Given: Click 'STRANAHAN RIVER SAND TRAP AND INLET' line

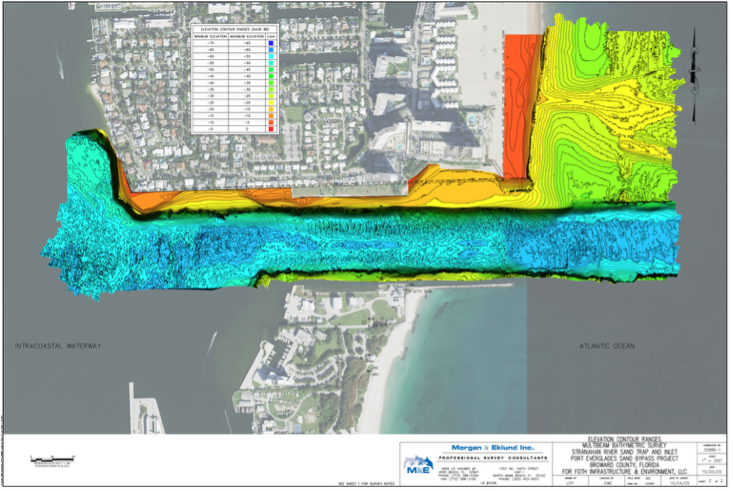Looking at the screenshot, I should pos(624,452).
